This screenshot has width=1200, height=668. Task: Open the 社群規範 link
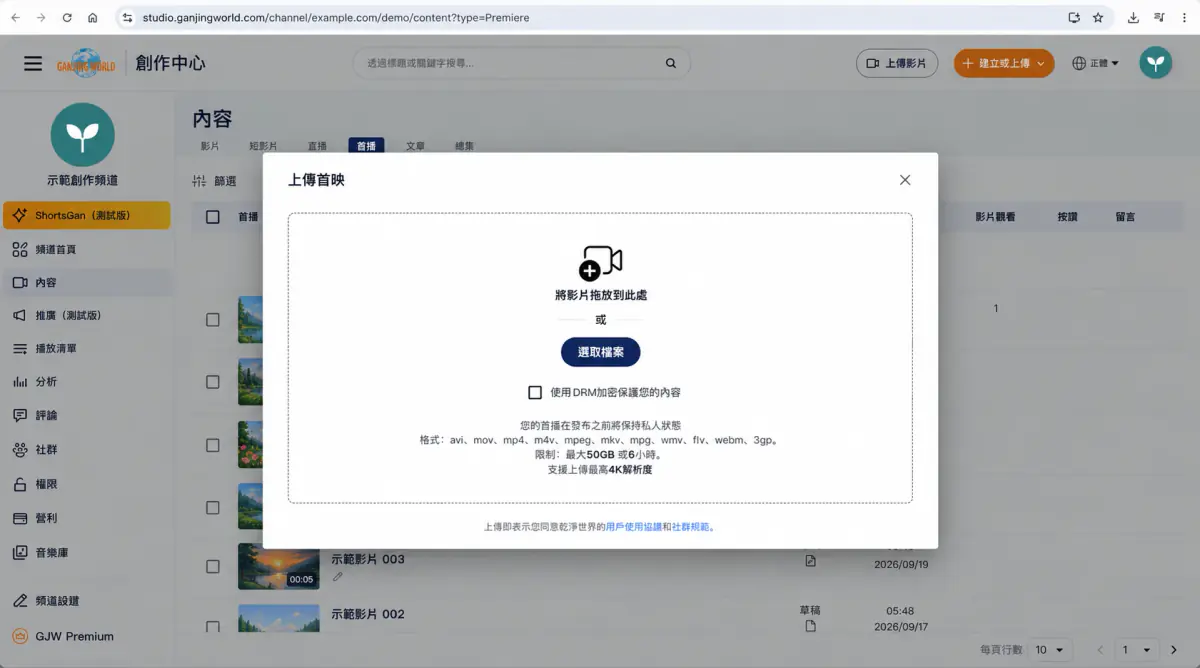(x=690, y=527)
